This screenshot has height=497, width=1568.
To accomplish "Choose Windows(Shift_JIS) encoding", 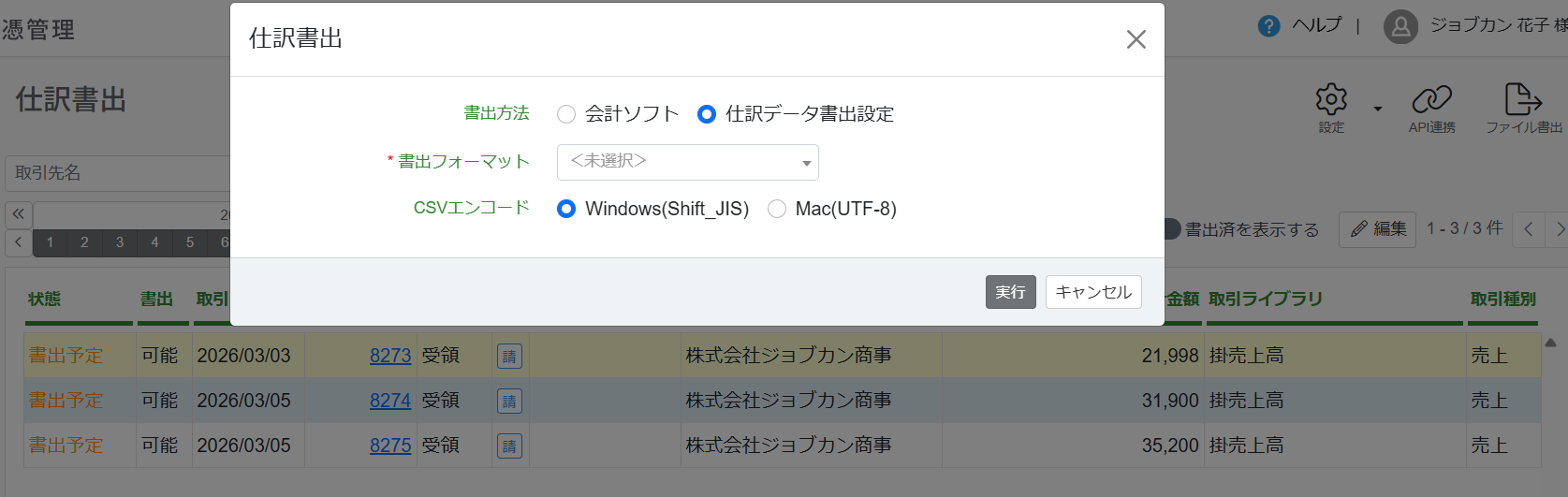I will click(x=566, y=209).
